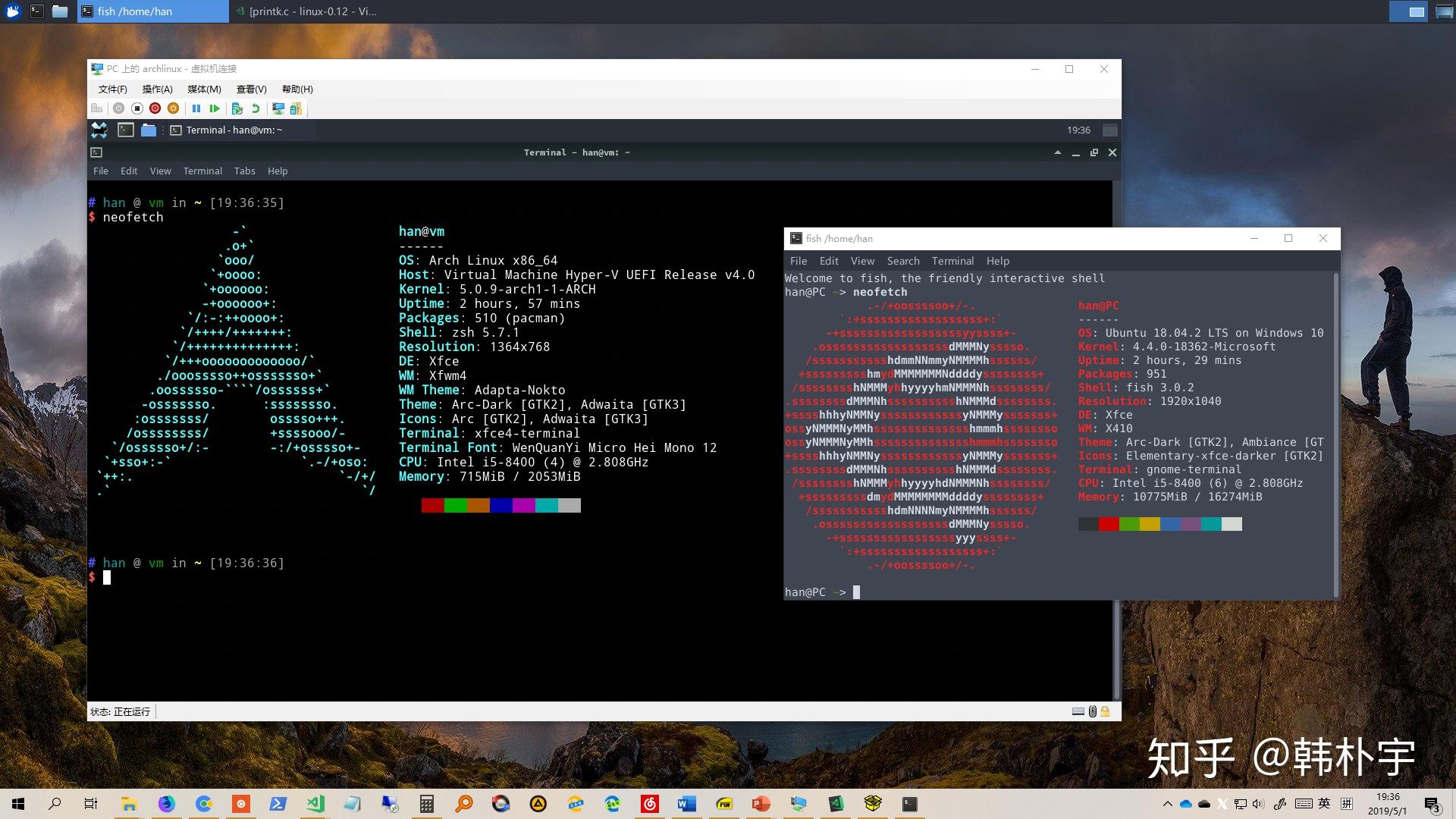Open the Windows Start menu
Image resolution: width=1456 pixels, height=819 pixels.
pos(18,804)
